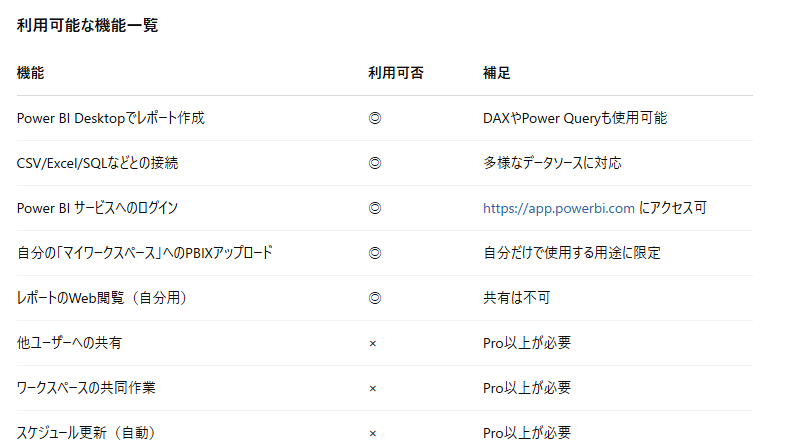Select Pro以上が必要 in ワークスペースの共同作業 row
The image size is (808, 448).
pos(527,388)
